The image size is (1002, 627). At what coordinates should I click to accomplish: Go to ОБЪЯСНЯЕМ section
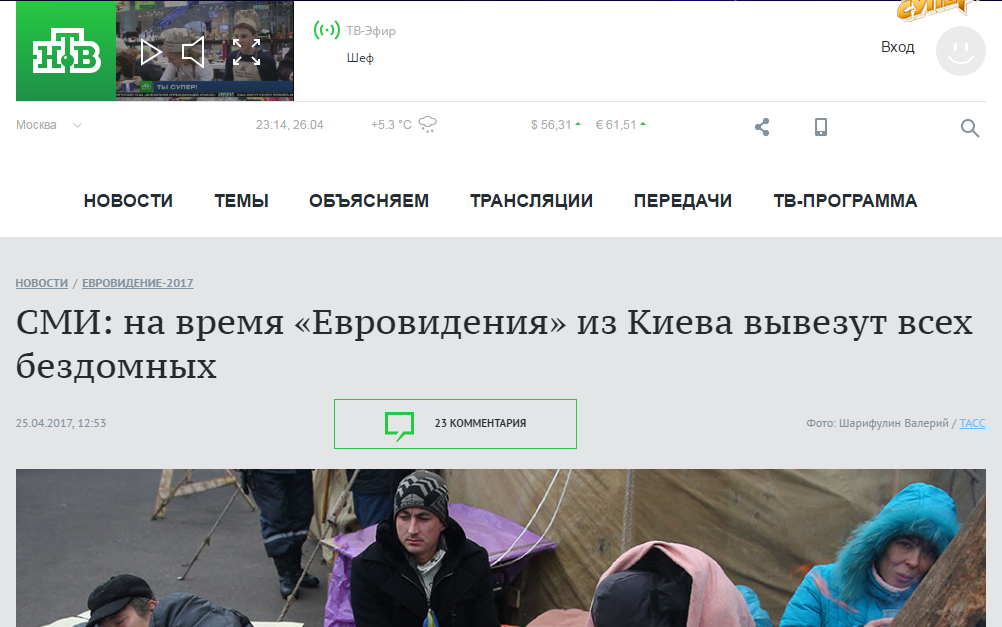369,201
